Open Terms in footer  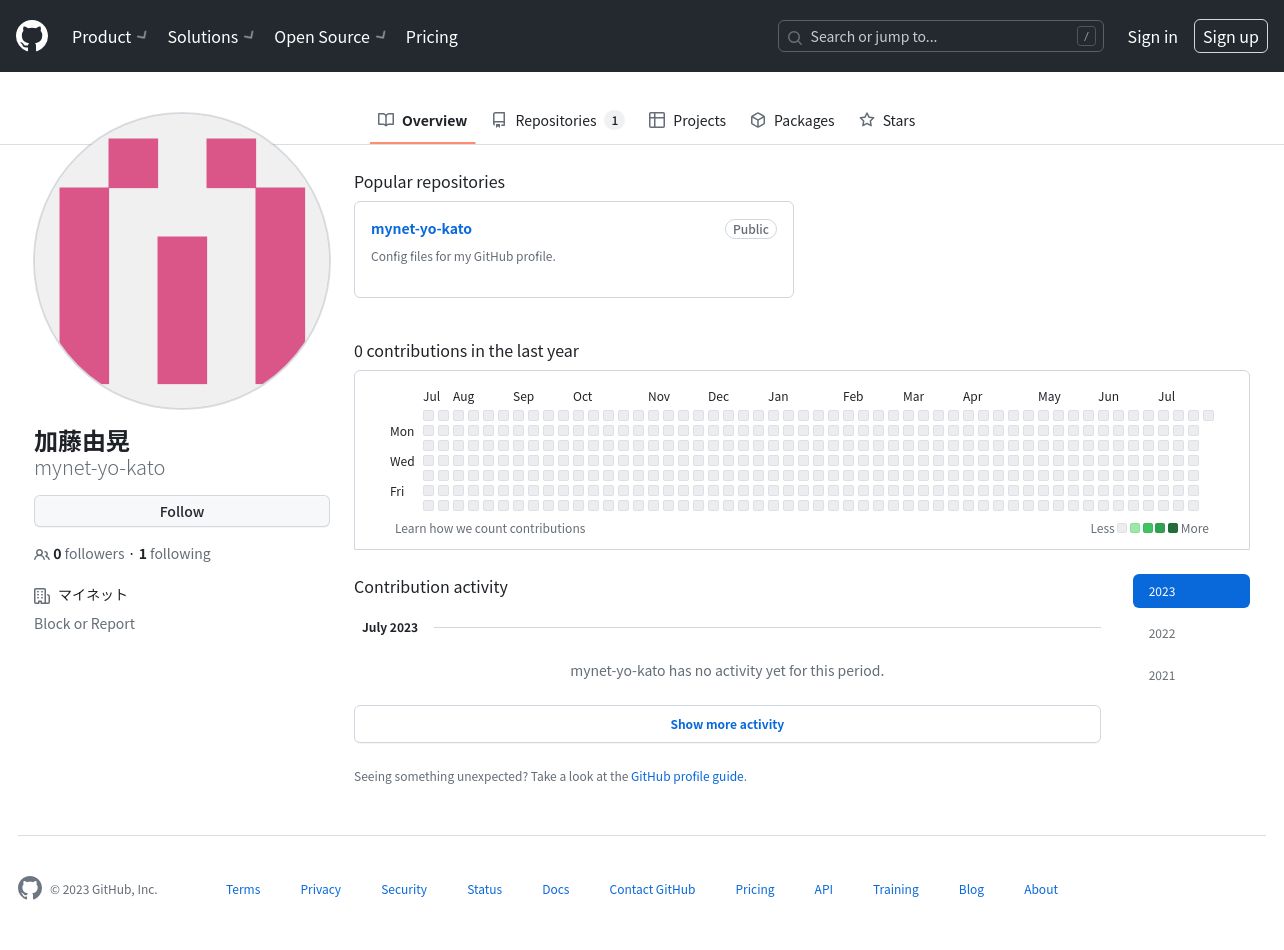coord(243,889)
